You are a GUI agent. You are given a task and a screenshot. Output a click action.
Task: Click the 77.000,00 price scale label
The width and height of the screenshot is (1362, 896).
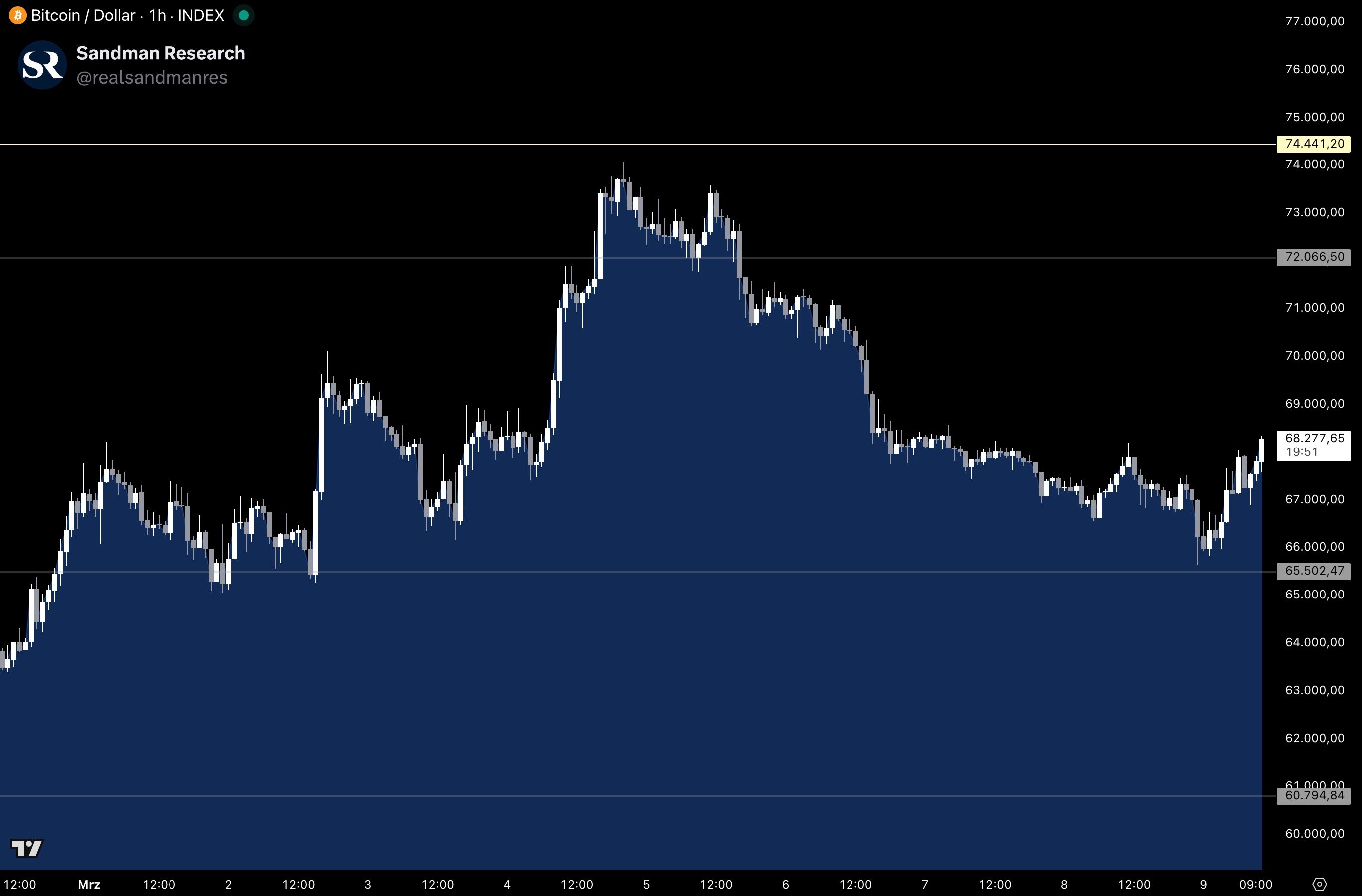[1314, 21]
